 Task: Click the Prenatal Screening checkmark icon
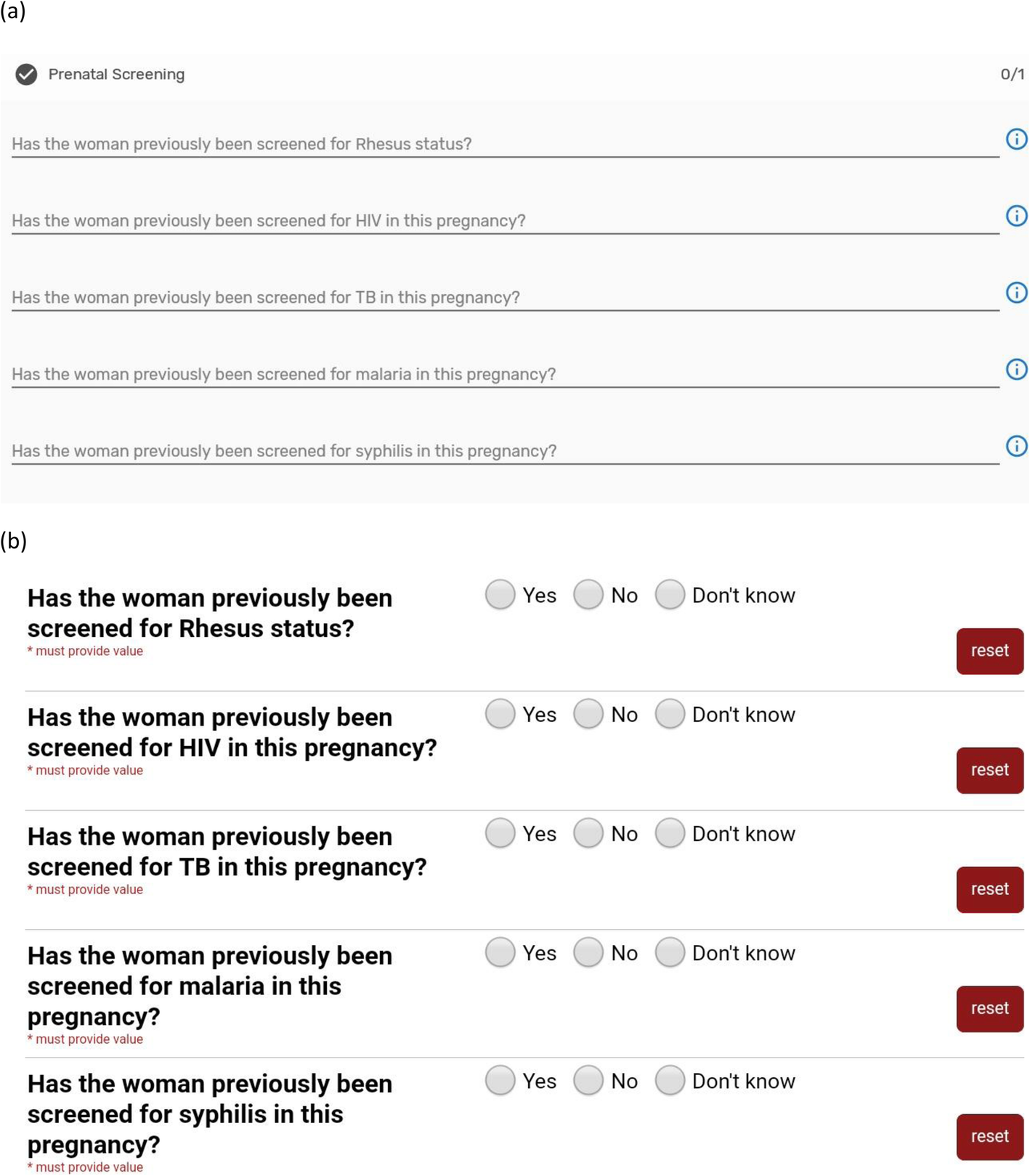pyautogui.click(x=26, y=74)
